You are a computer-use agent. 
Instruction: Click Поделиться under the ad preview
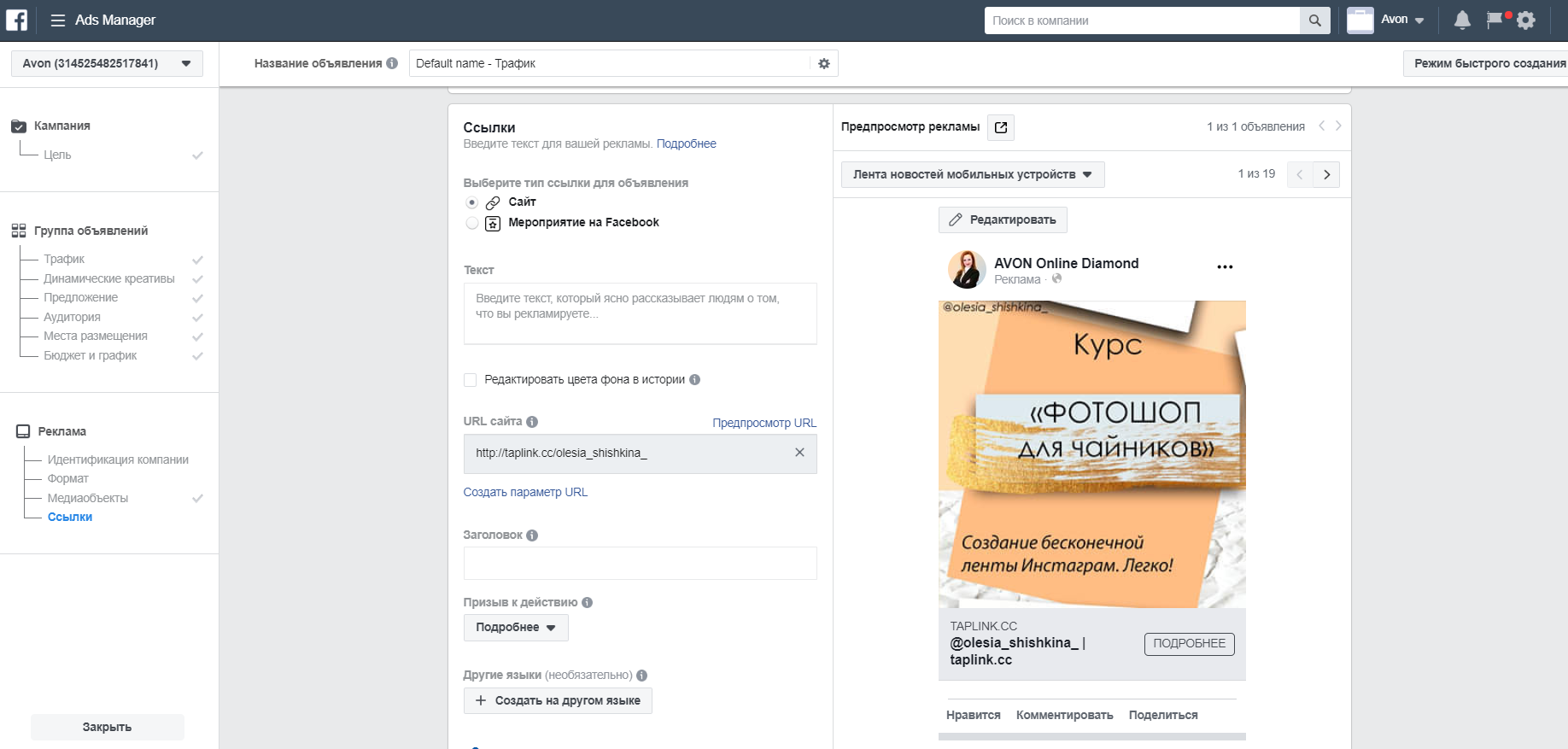point(1163,716)
